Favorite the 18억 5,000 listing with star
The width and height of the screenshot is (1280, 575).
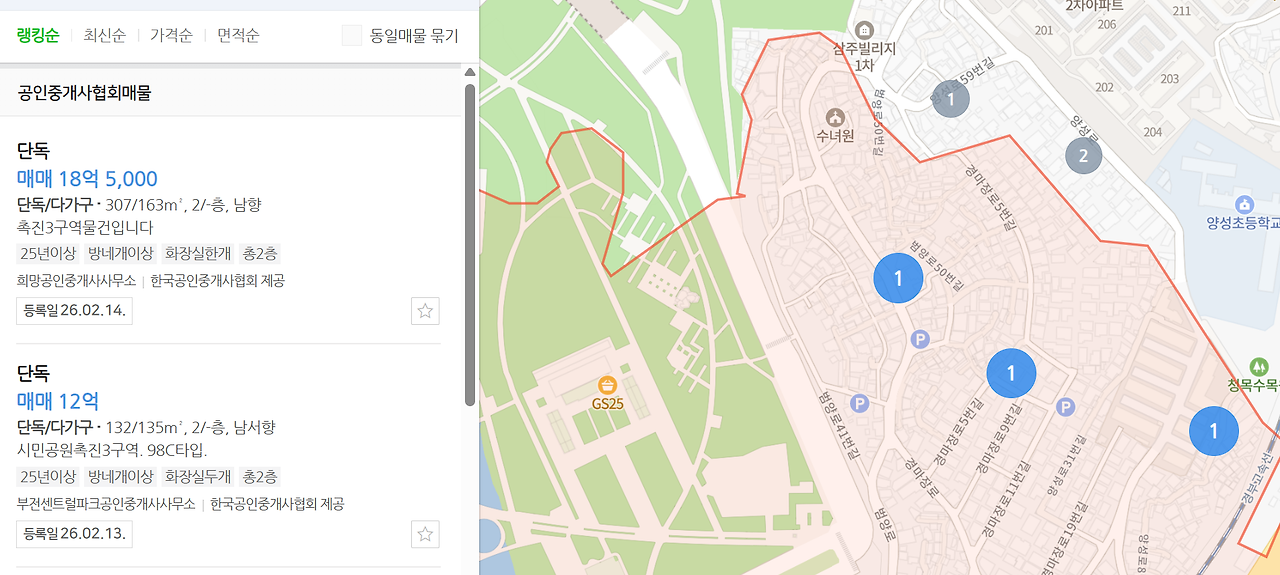pos(425,311)
